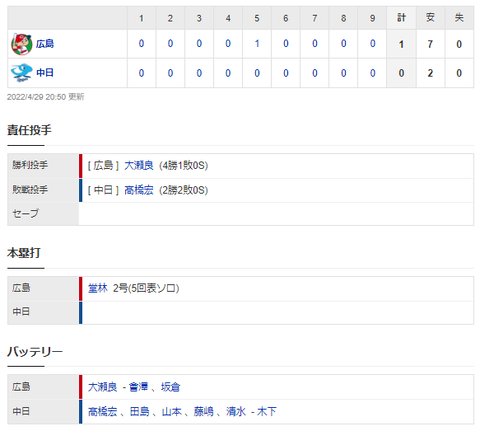Image resolution: width=480 pixels, height=431 pixels.
Task: Click the Hiroshima Carp team logo
Action: pos(22,44)
